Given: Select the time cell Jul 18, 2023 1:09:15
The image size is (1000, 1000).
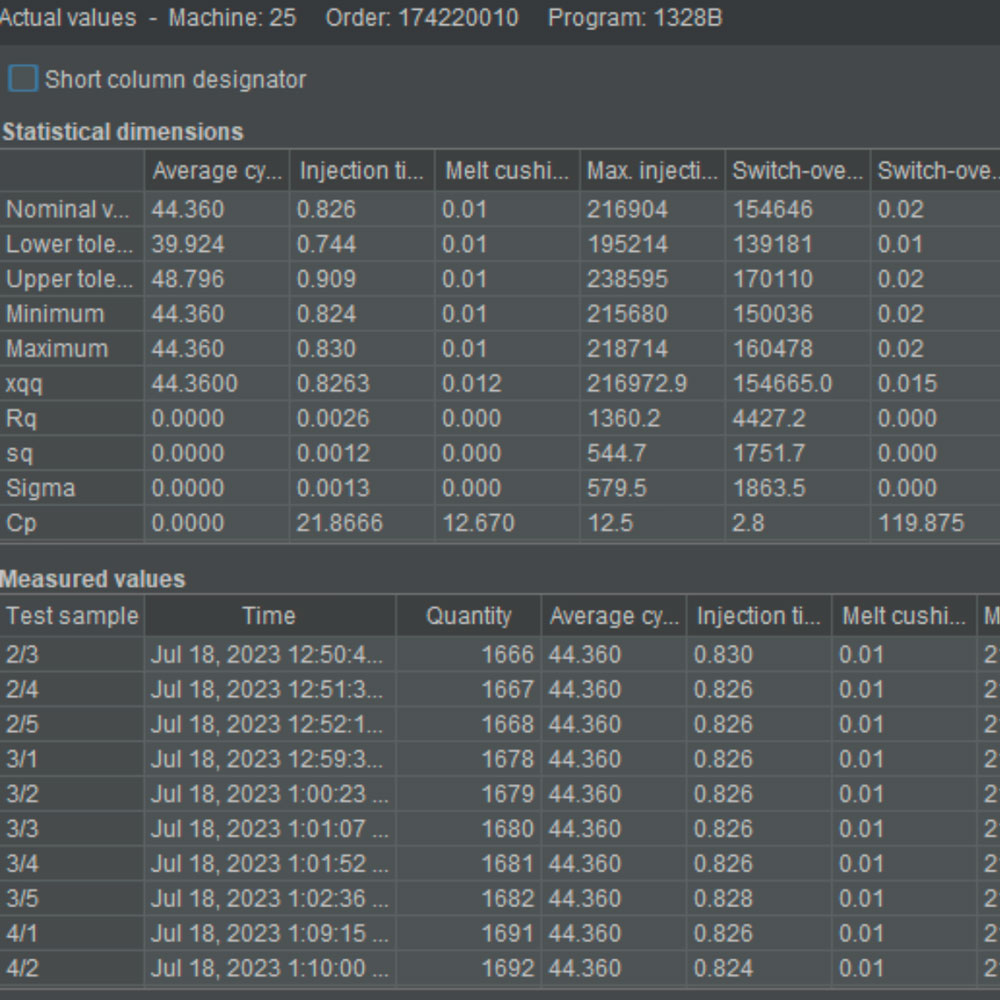Looking at the screenshot, I should (268, 933).
